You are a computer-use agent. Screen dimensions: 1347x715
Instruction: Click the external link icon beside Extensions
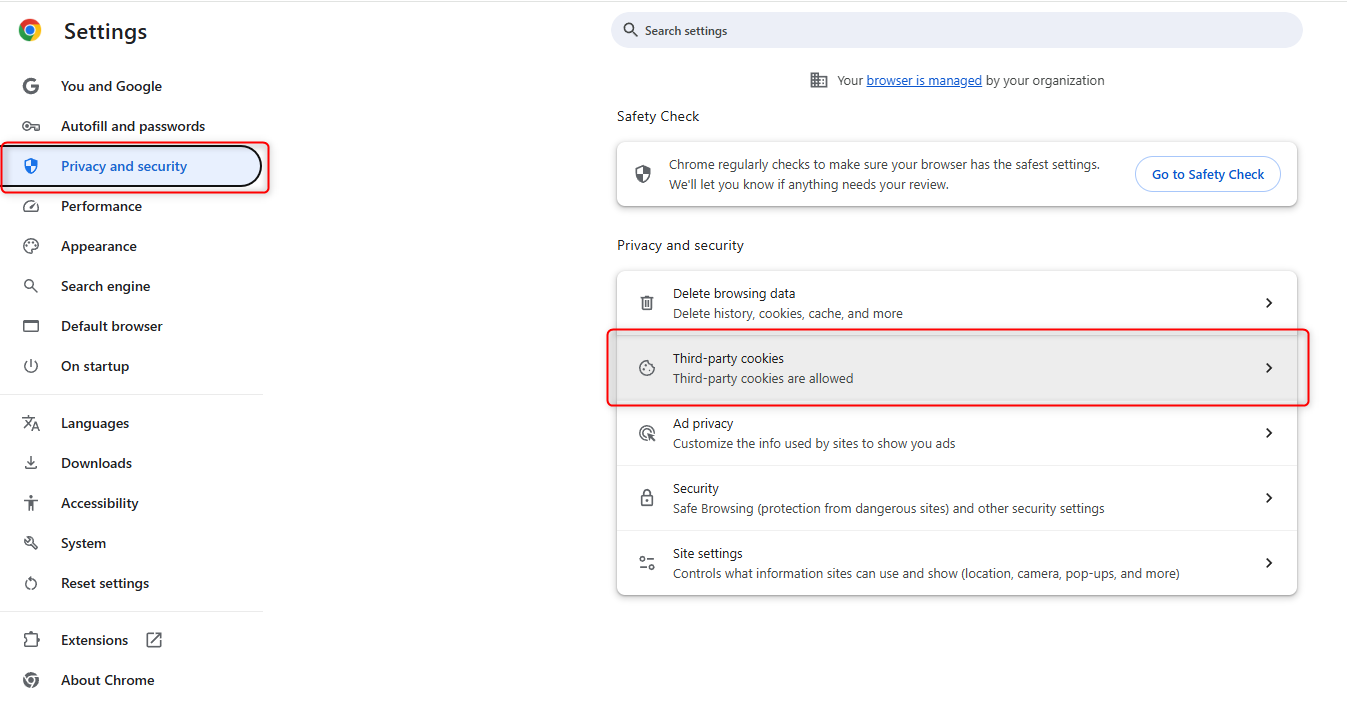[154, 640]
